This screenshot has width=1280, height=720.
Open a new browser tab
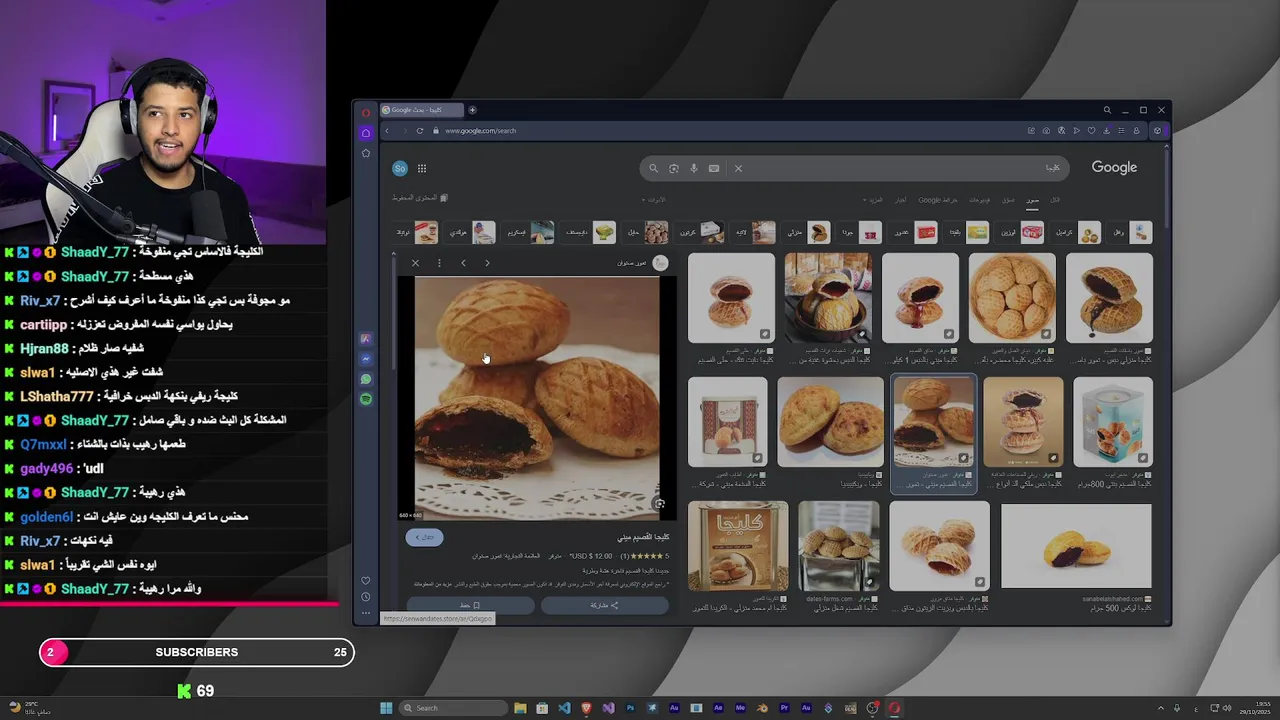point(472,110)
